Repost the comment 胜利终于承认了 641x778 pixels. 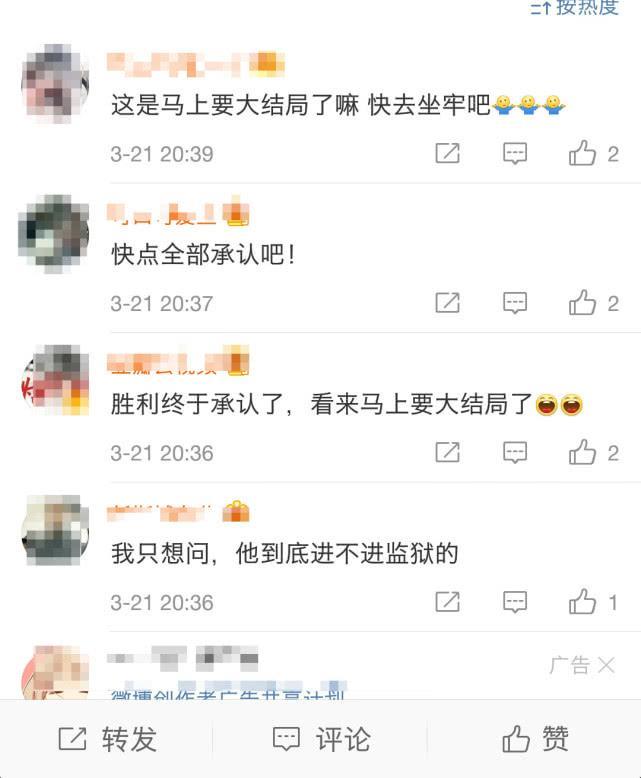(x=448, y=452)
